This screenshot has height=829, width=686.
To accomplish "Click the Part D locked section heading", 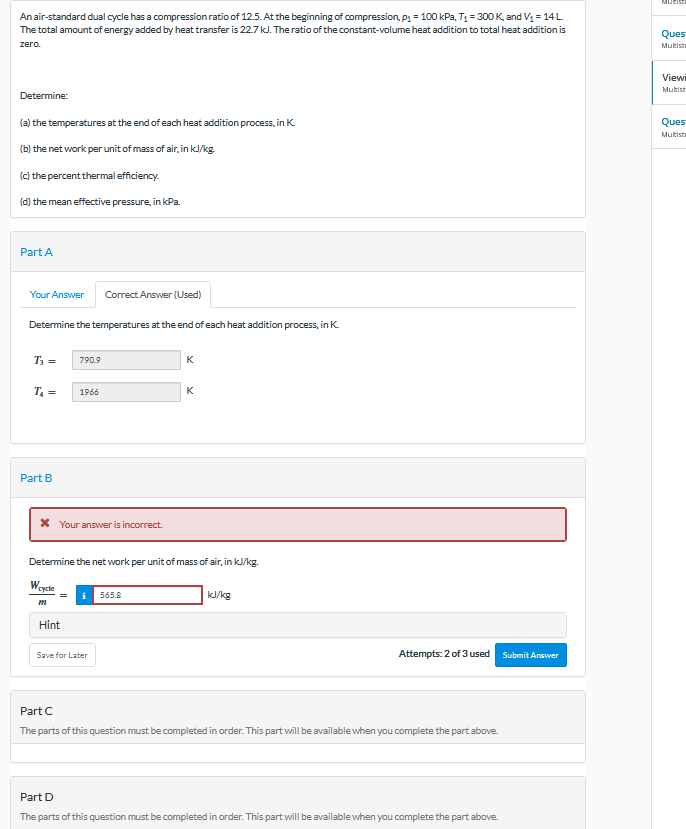I will [x=36, y=797].
